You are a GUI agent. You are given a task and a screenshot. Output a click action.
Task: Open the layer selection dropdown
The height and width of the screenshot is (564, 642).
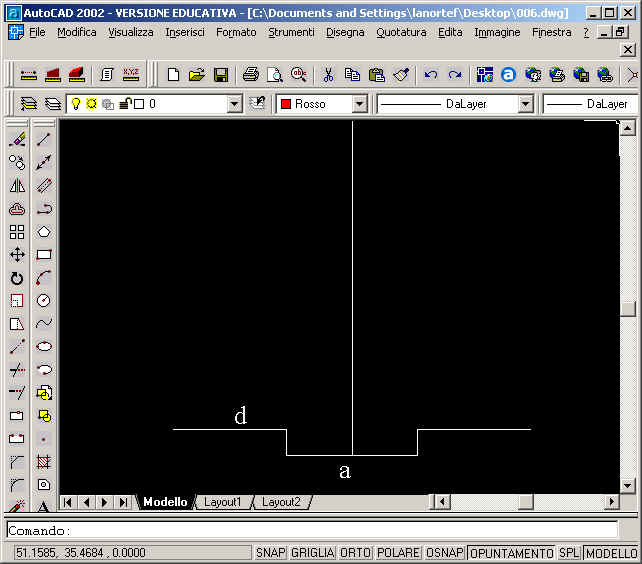[234, 104]
